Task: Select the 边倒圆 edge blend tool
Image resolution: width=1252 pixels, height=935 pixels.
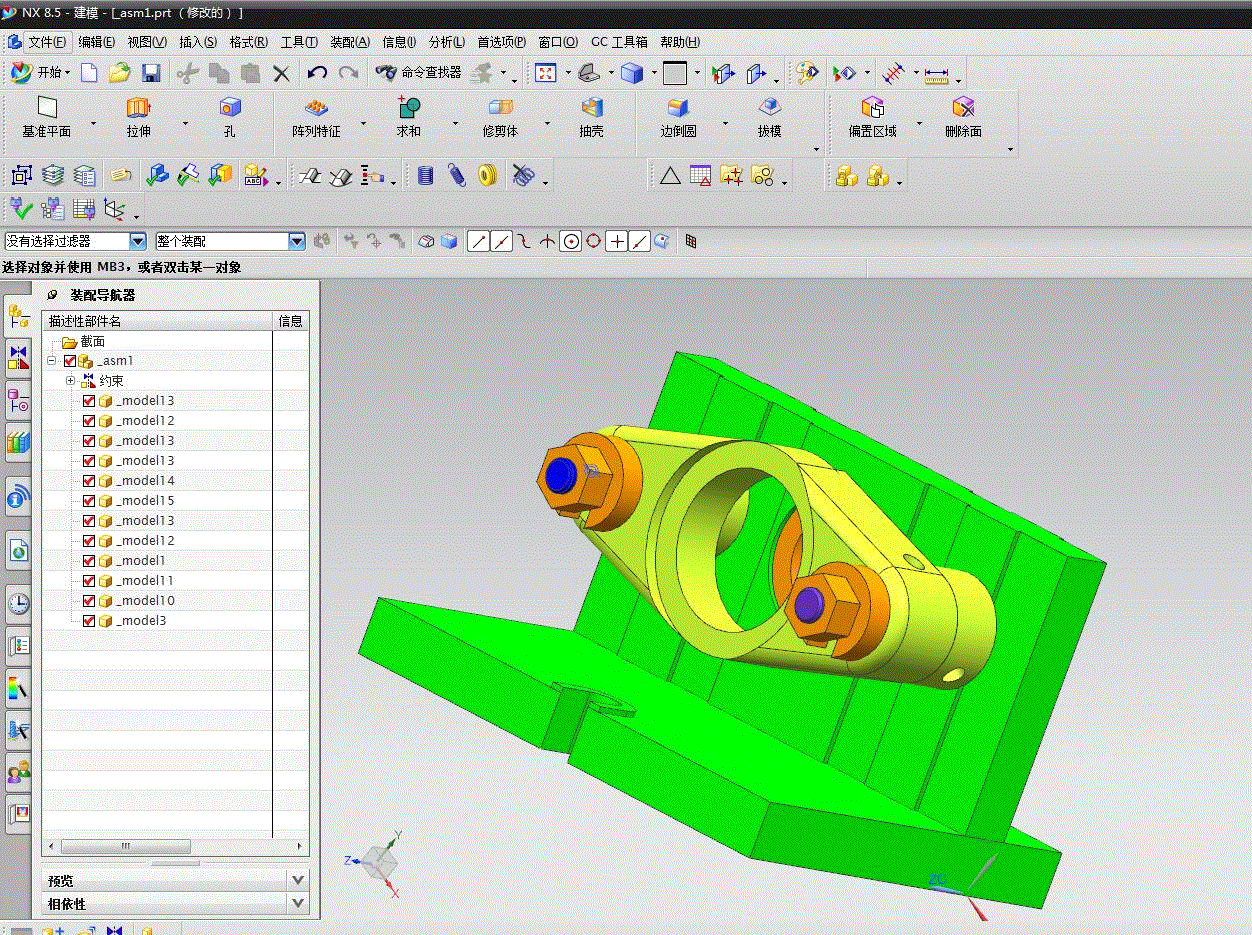Action: click(678, 118)
